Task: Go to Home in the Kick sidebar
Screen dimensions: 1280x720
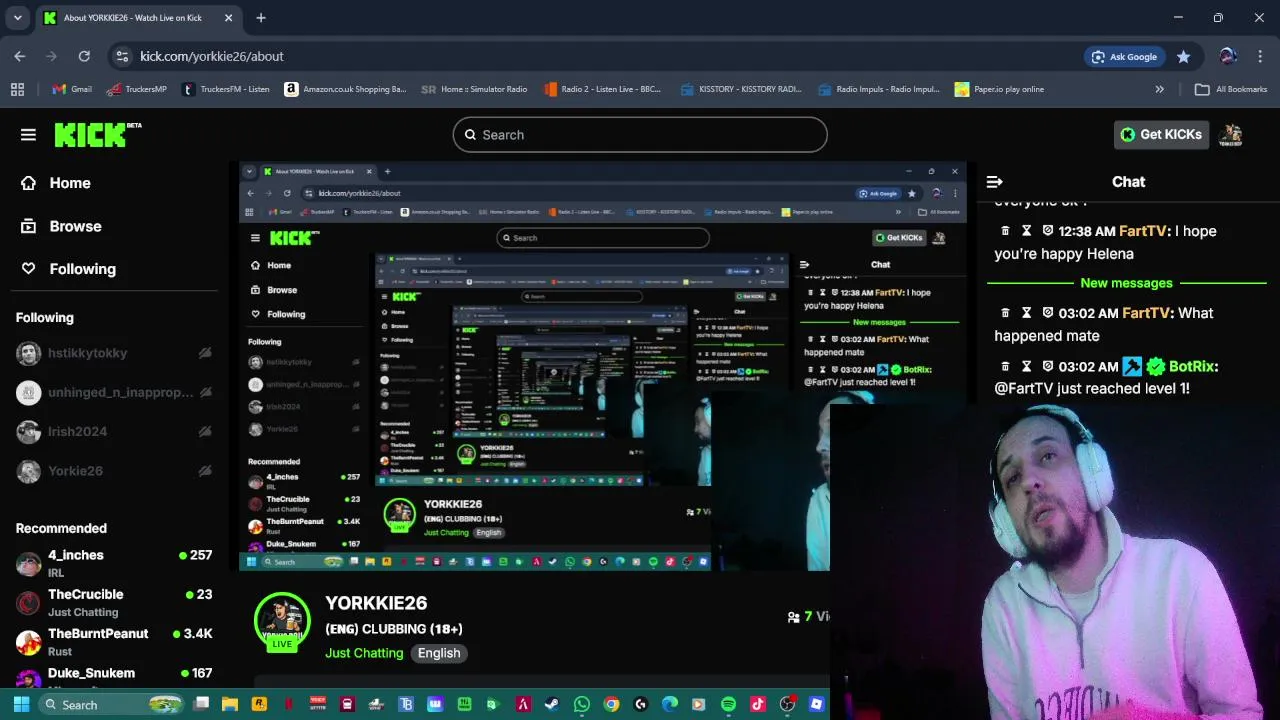Action: [56, 183]
